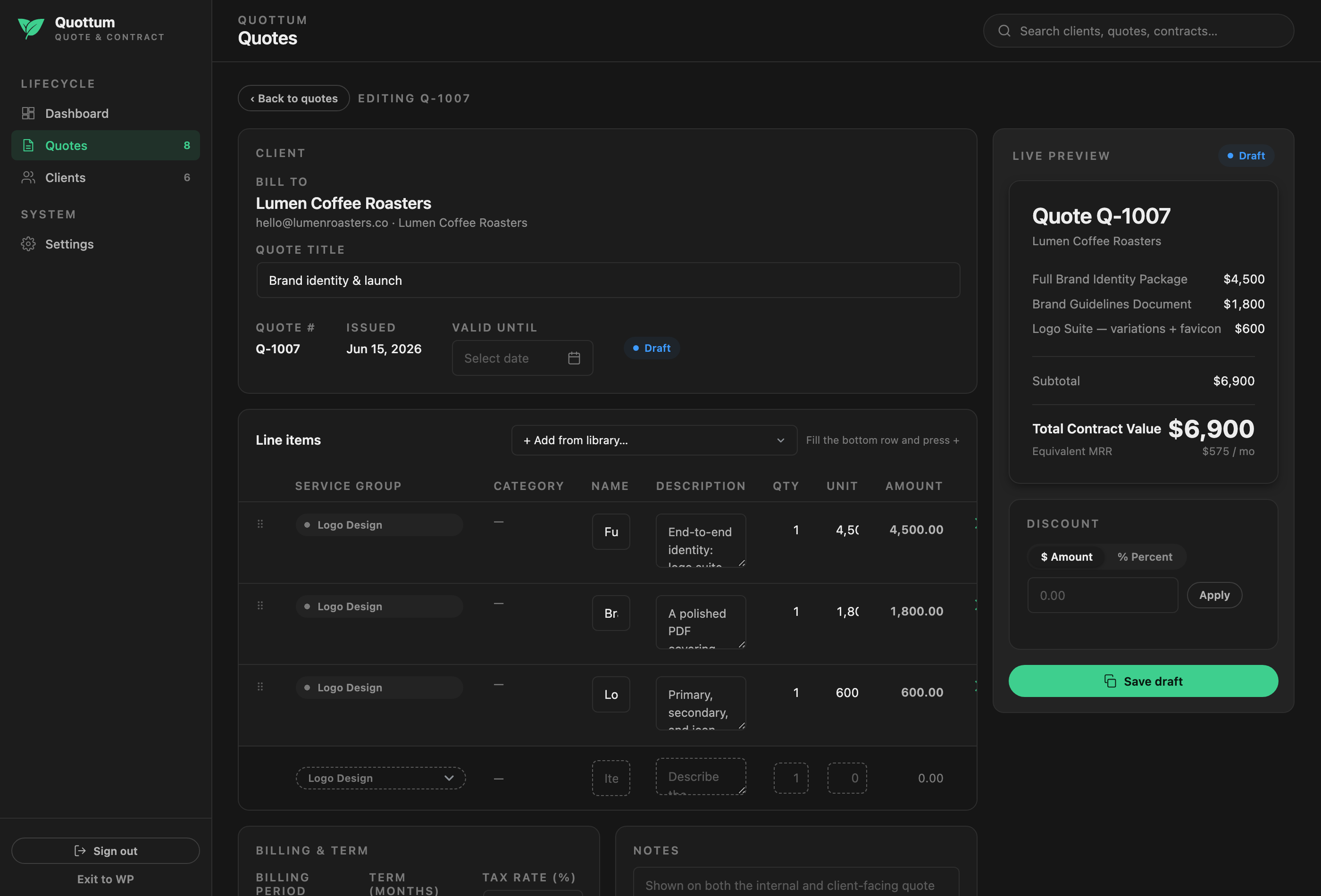Click the Sign out button
Screen dimensions: 1321x896
pos(106,851)
